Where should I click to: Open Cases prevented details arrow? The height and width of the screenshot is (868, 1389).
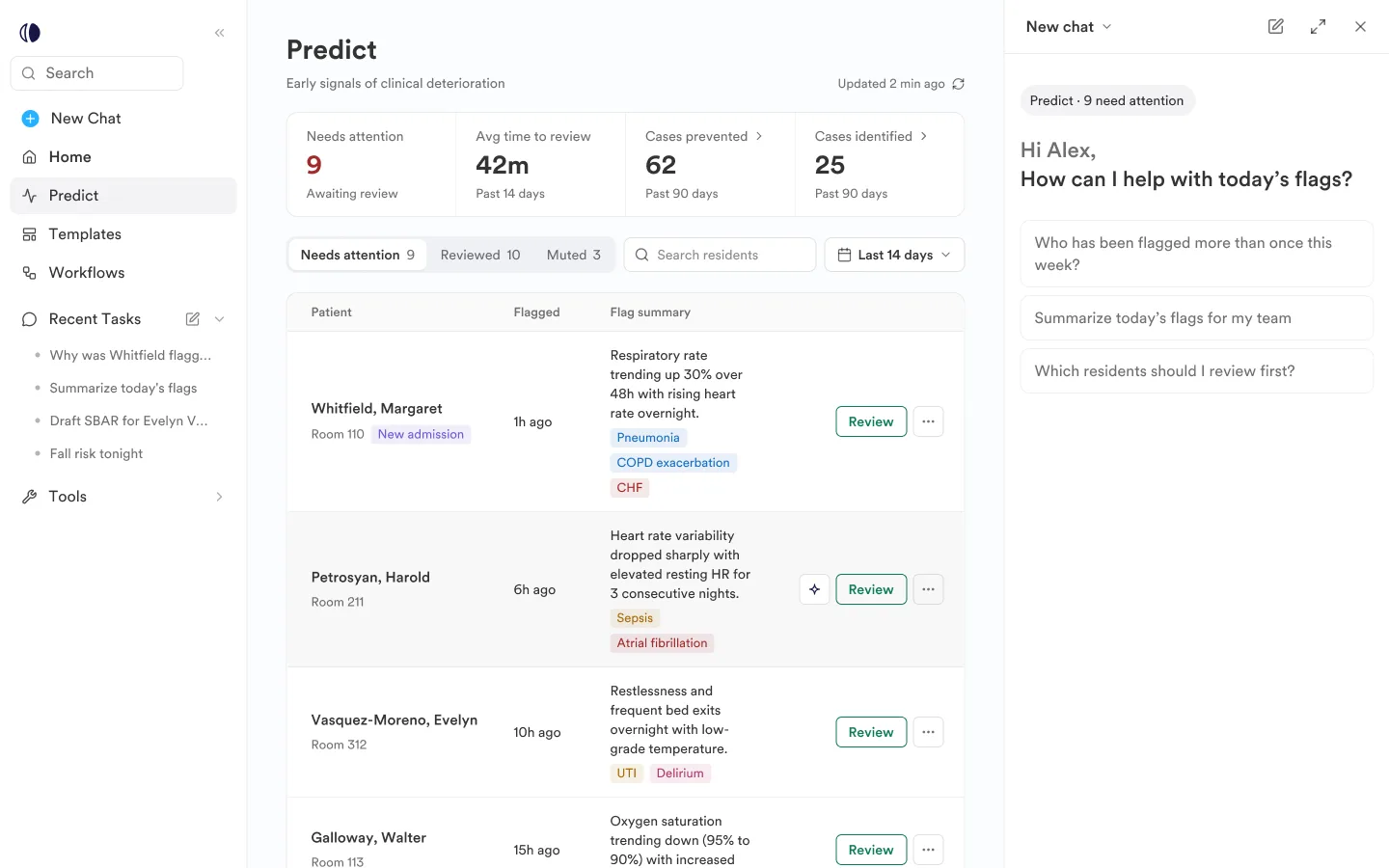coord(759,137)
